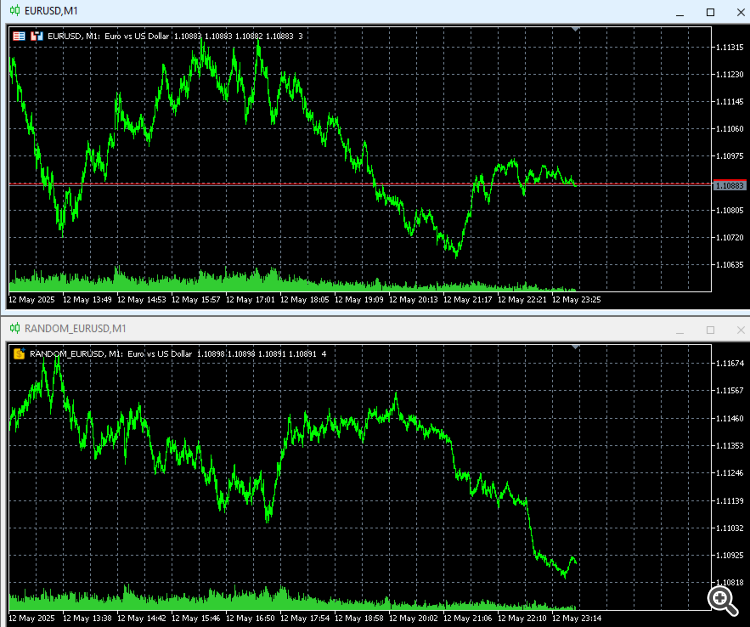Maximize the EURUSD,M1 chart window
This screenshot has width=750, height=627.
click(710, 12)
